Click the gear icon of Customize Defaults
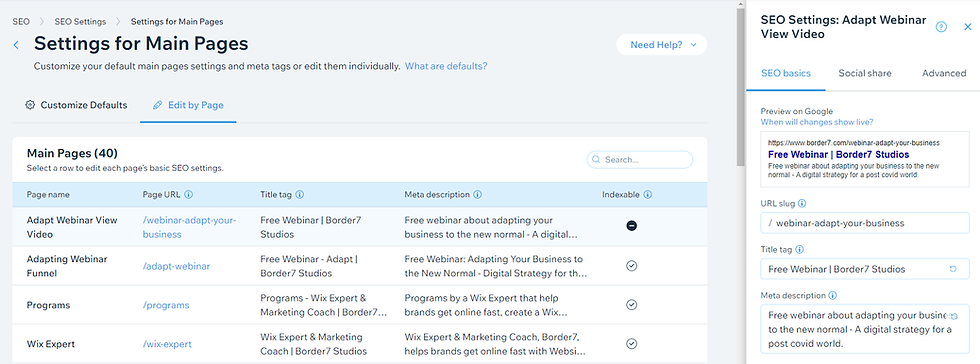 [30, 105]
